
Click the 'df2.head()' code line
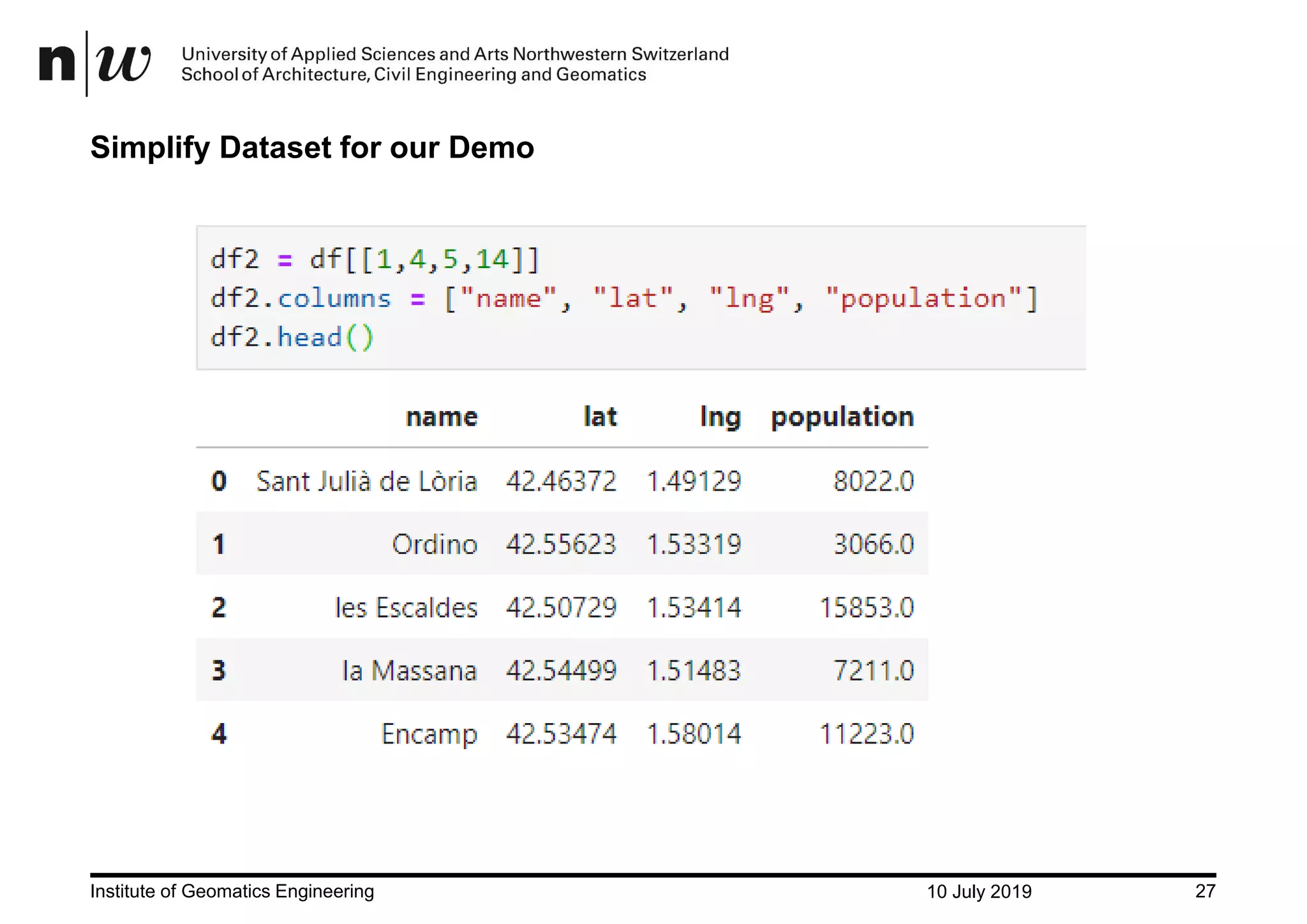pos(292,338)
